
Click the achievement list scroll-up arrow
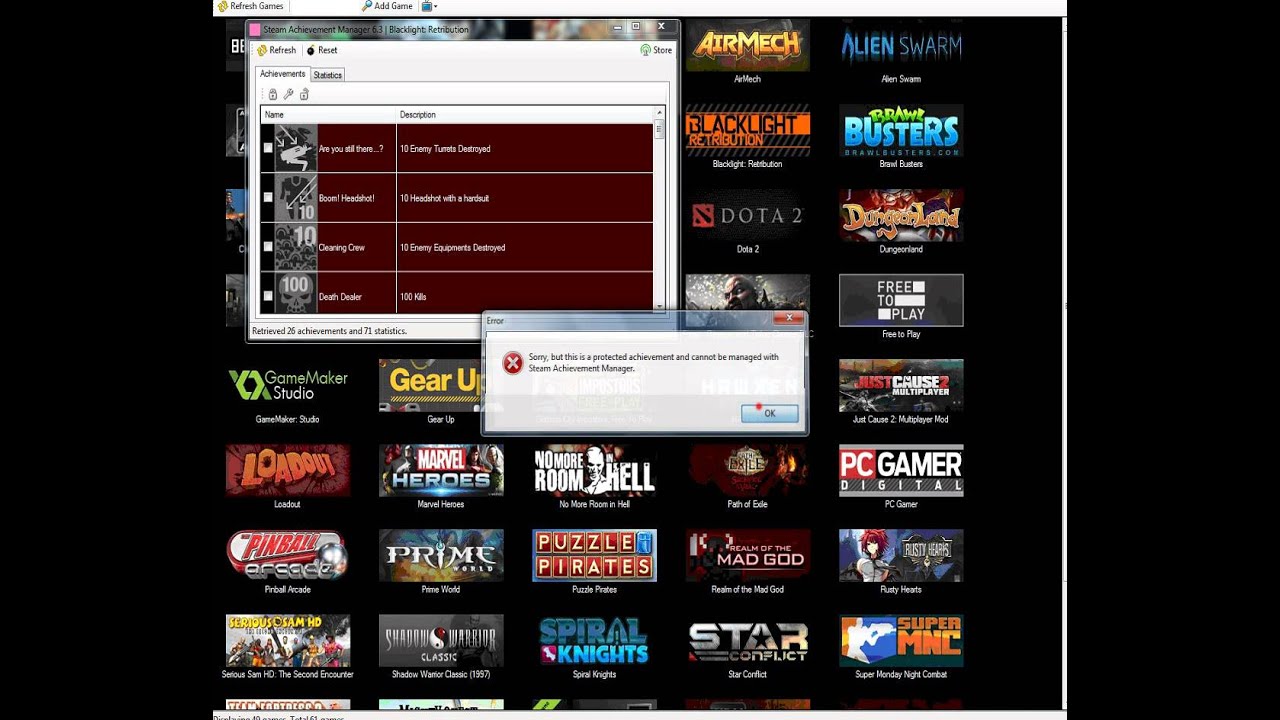click(659, 113)
